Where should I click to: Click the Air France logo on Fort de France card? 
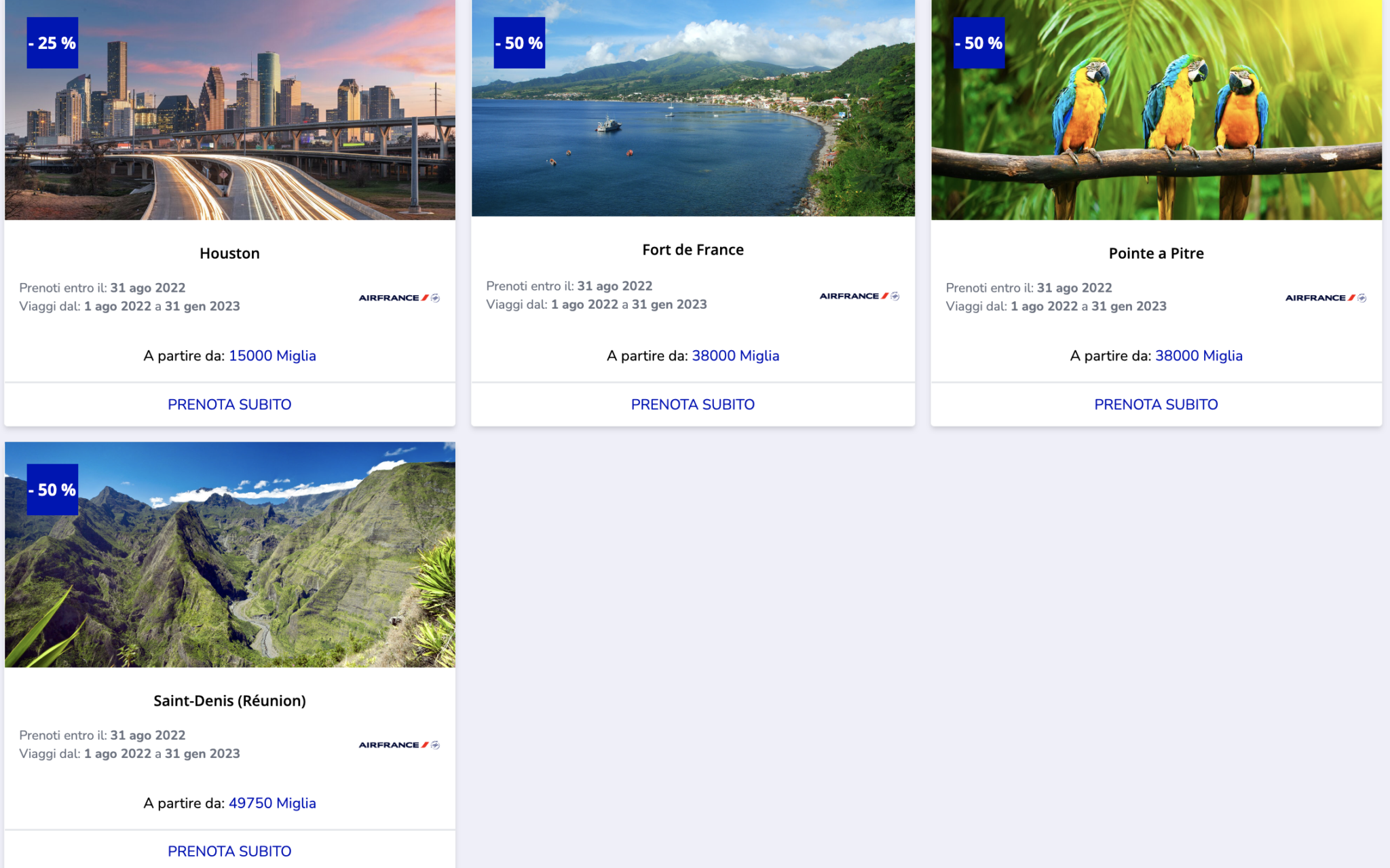click(x=859, y=296)
